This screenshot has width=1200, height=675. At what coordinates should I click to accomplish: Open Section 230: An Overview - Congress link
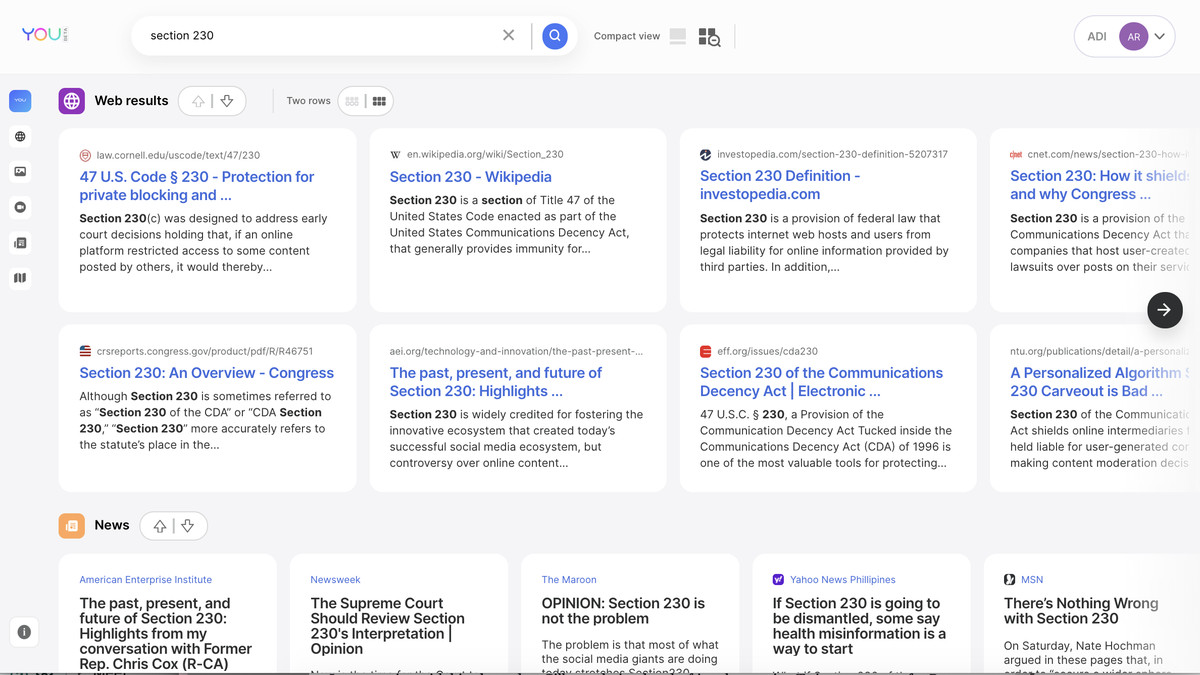(206, 373)
